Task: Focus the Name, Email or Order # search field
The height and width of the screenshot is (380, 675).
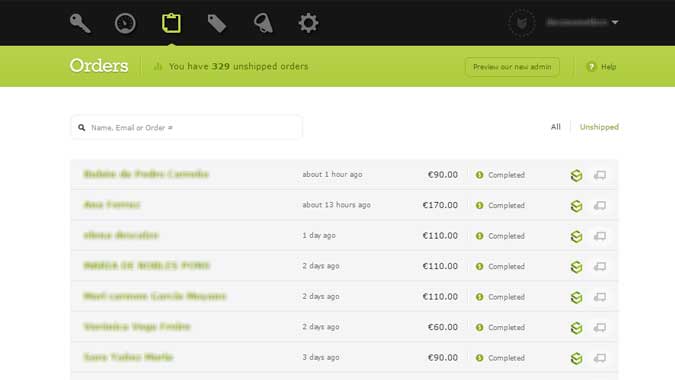Action: tap(186, 127)
